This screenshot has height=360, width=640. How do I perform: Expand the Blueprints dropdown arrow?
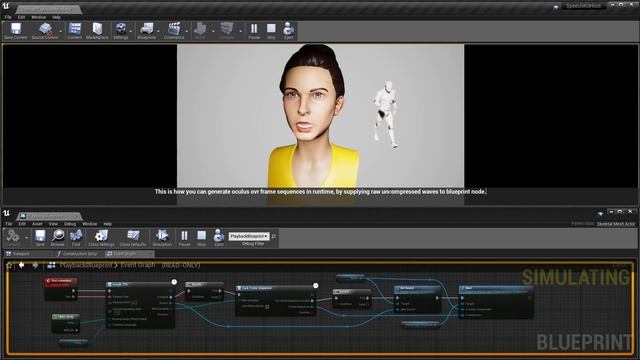pyautogui.click(x=159, y=31)
